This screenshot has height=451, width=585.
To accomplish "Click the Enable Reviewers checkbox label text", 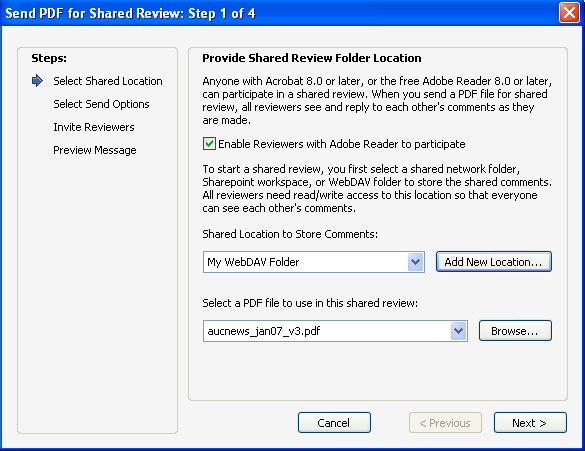I will point(341,144).
